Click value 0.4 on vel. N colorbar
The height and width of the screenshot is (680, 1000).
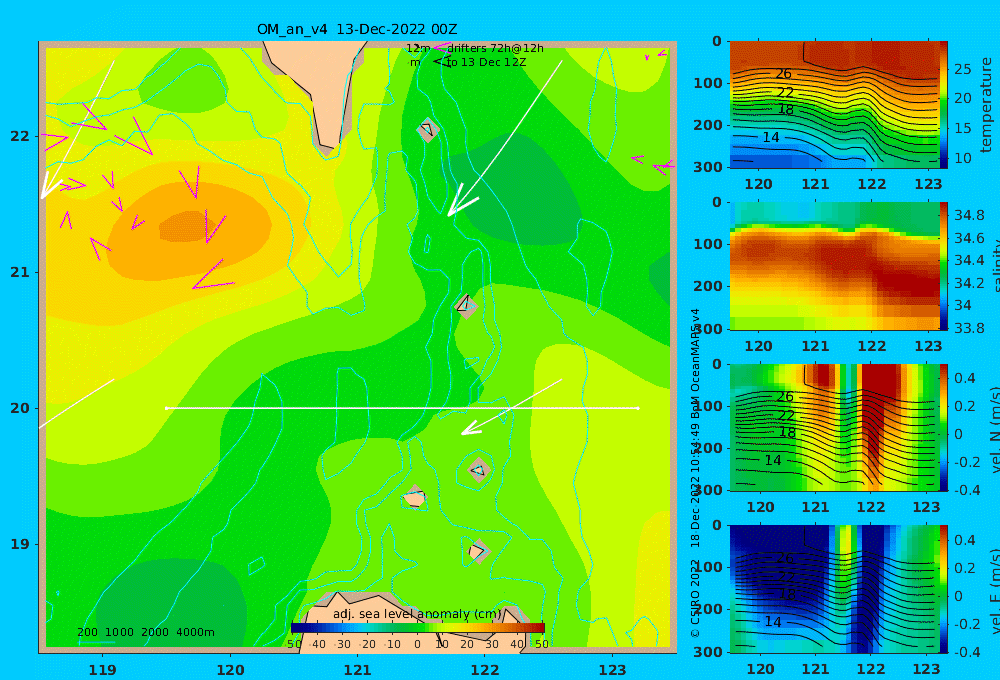coord(965,378)
